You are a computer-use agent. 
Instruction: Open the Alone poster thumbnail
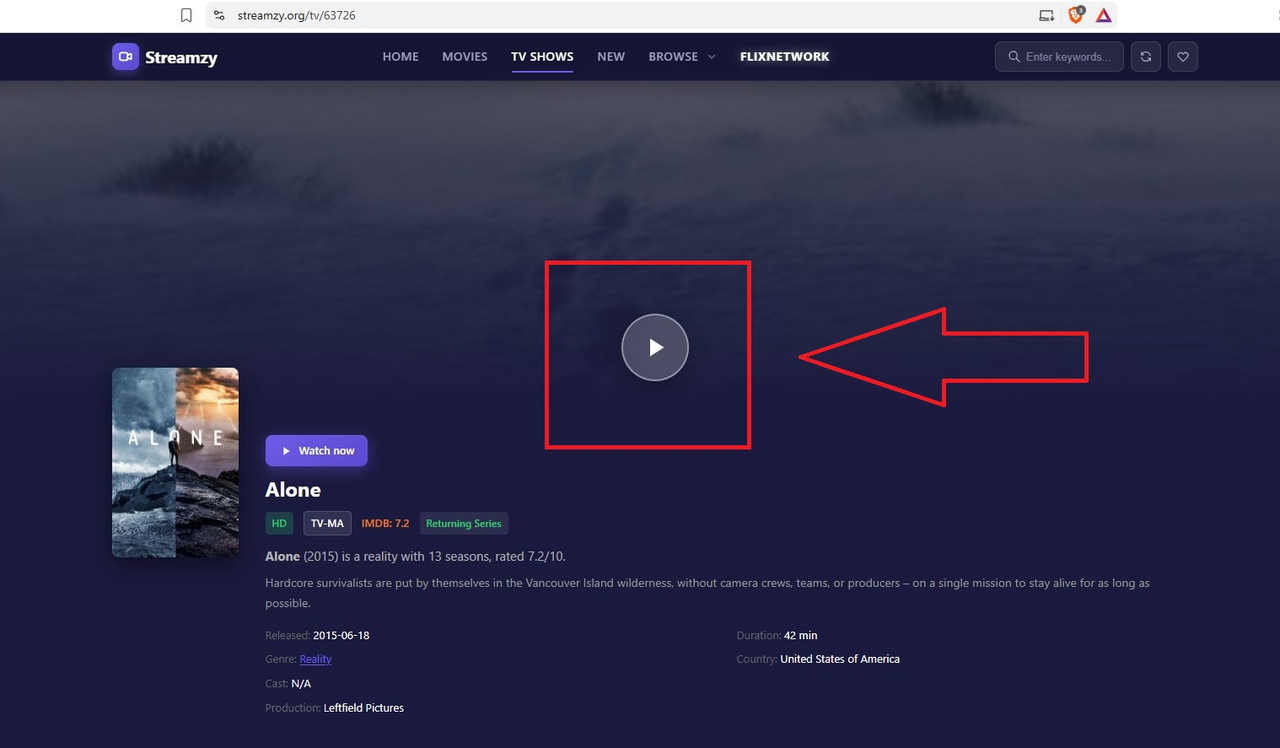[x=175, y=462]
